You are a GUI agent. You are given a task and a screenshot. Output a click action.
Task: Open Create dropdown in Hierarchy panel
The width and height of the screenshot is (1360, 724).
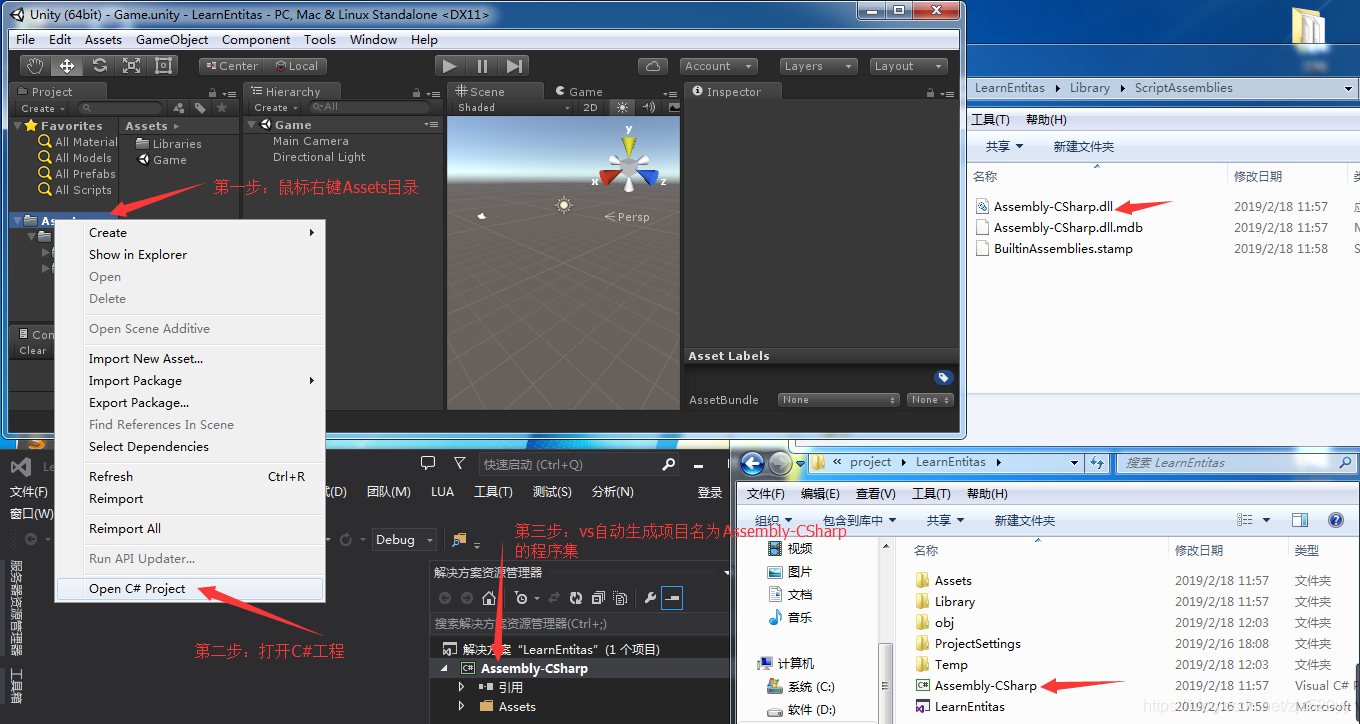(275, 107)
